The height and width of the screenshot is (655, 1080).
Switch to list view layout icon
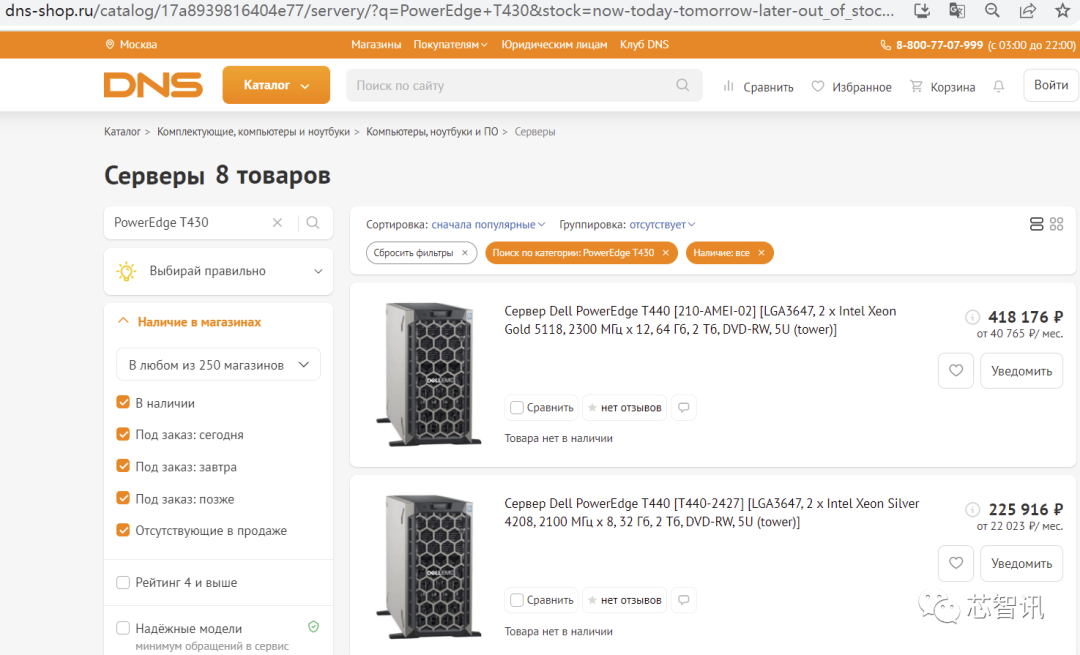pos(1036,224)
